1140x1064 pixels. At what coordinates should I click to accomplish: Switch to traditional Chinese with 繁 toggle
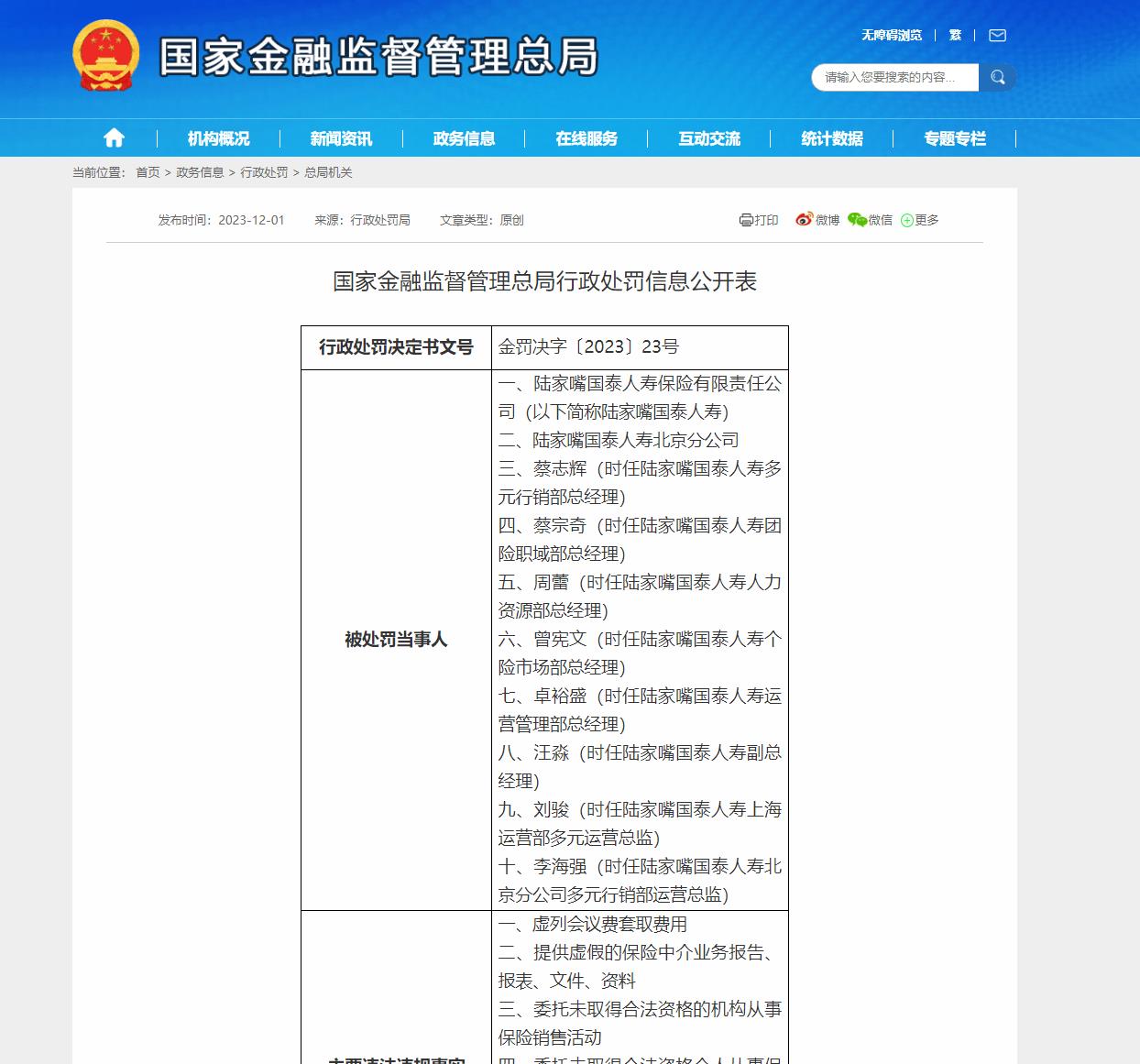(x=954, y=35)
